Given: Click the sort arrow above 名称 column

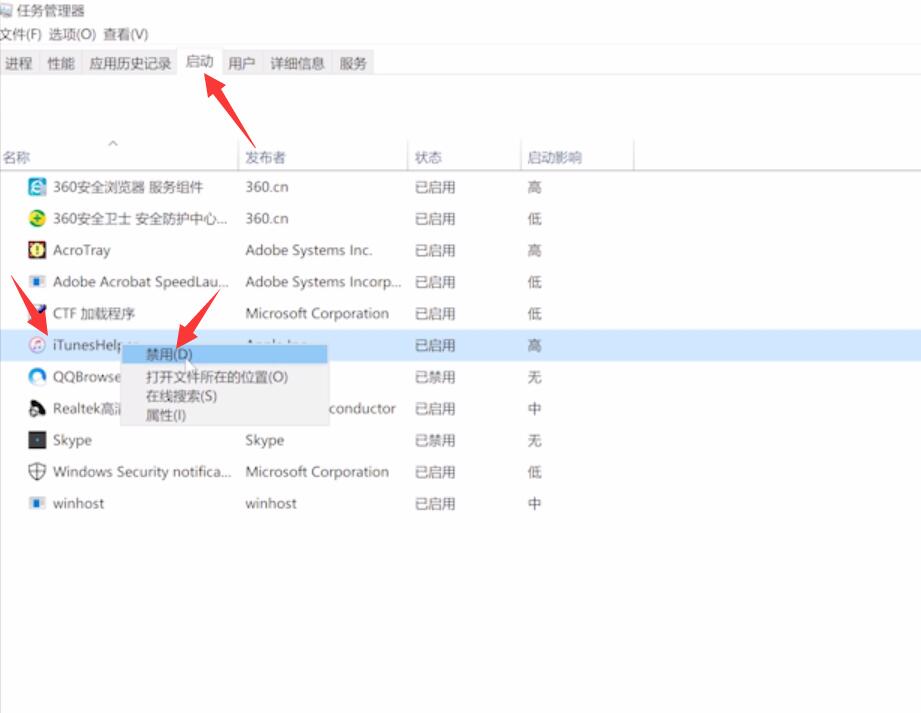Looking at the screenshot, I should click(113, 143).
